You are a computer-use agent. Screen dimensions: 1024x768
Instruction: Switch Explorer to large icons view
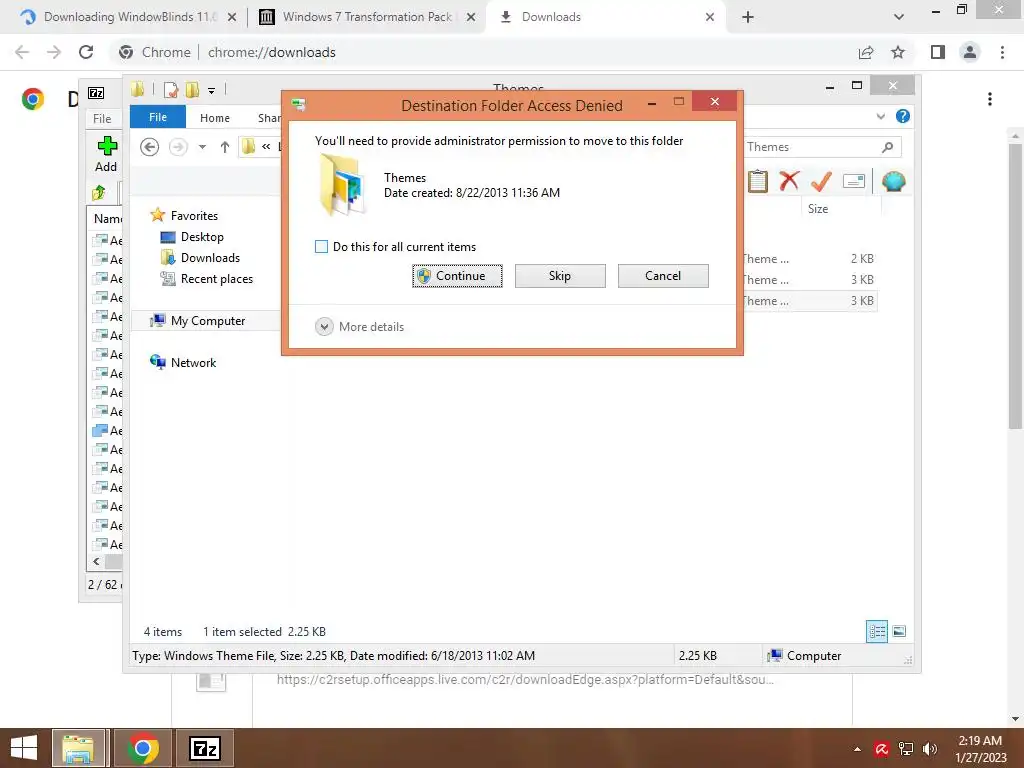point(899,631)
